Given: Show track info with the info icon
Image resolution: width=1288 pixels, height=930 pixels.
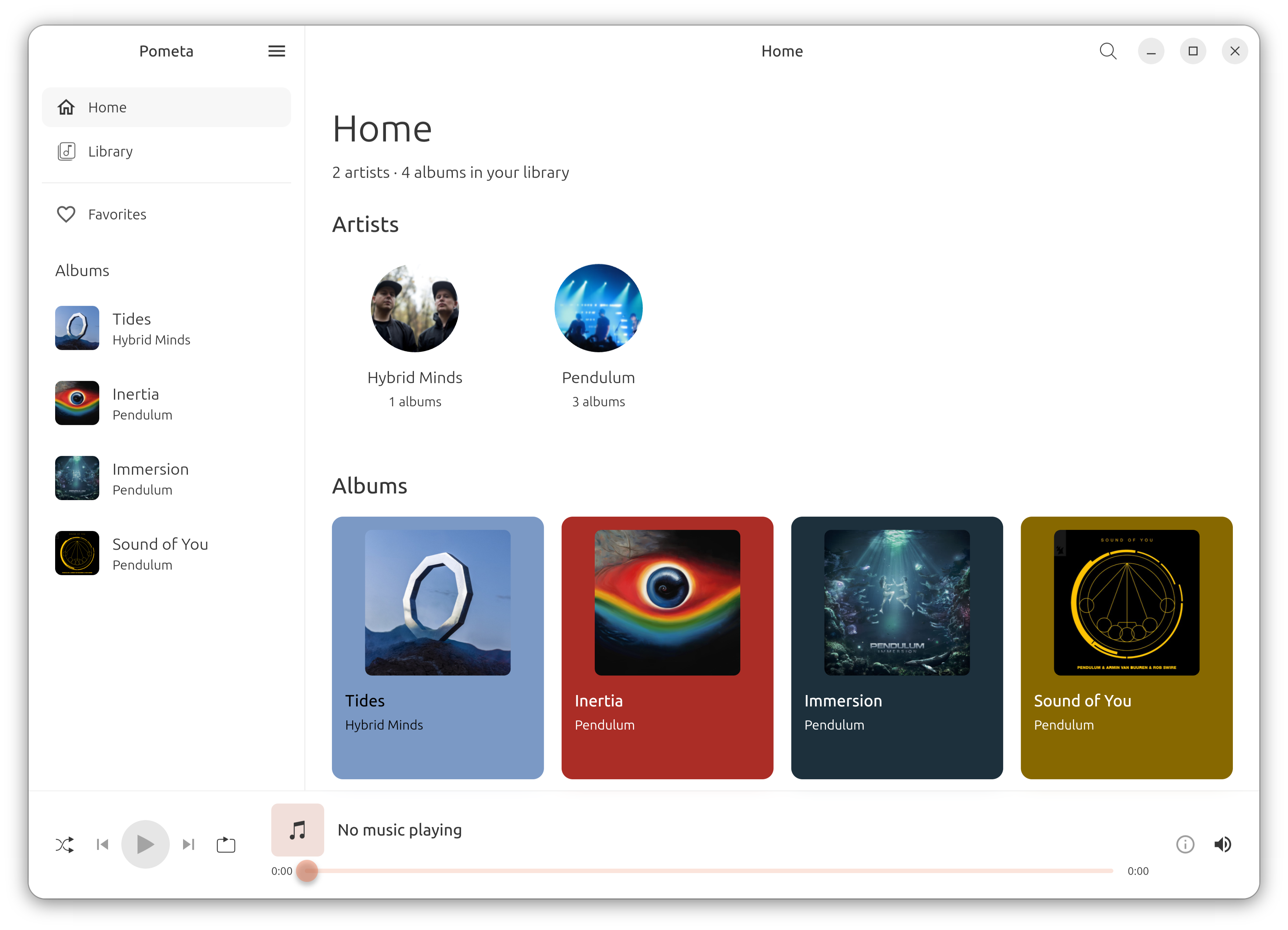Looking at the screenshot, I should (1185, 844).
